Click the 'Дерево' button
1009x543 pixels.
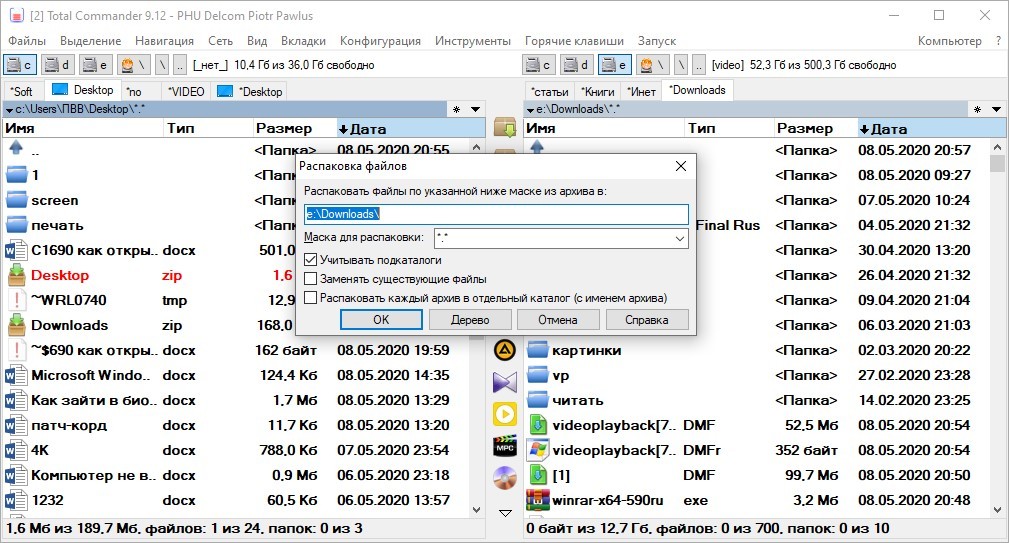click(x=470, y=320)
